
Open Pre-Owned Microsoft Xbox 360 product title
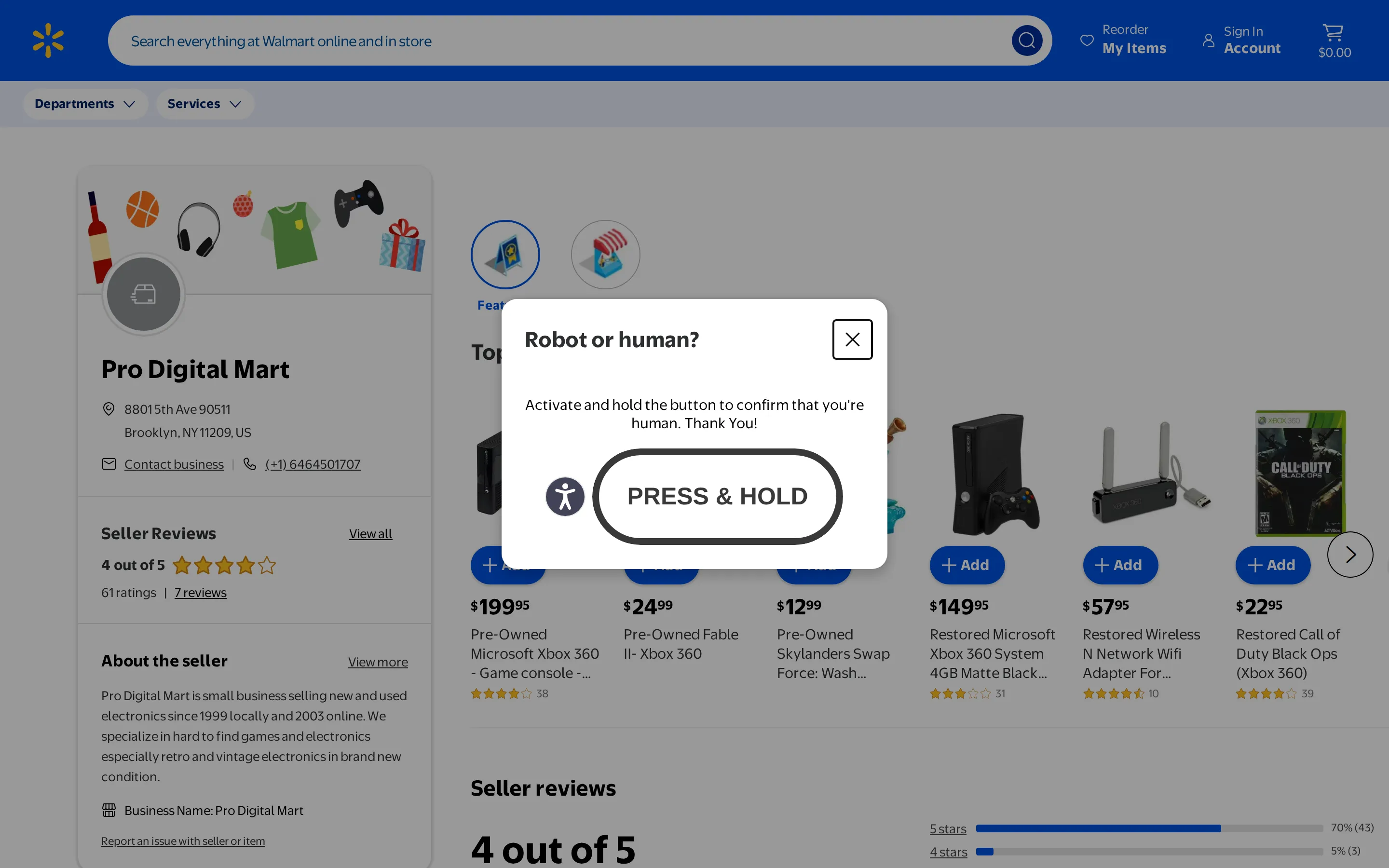pos(534,653)
